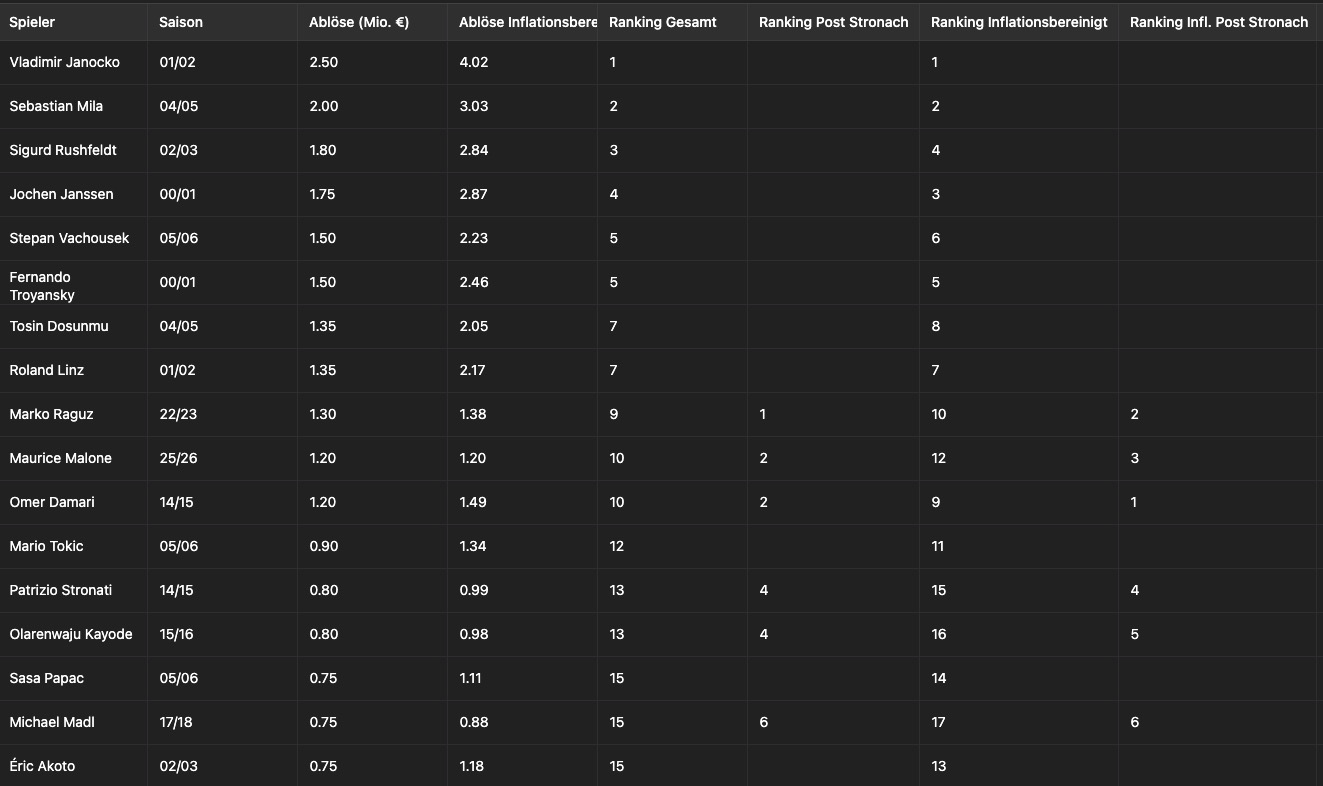Screen dimensions: 1323x786
Task: Select the Jochen Janssen cell
Action: point(73,194)
